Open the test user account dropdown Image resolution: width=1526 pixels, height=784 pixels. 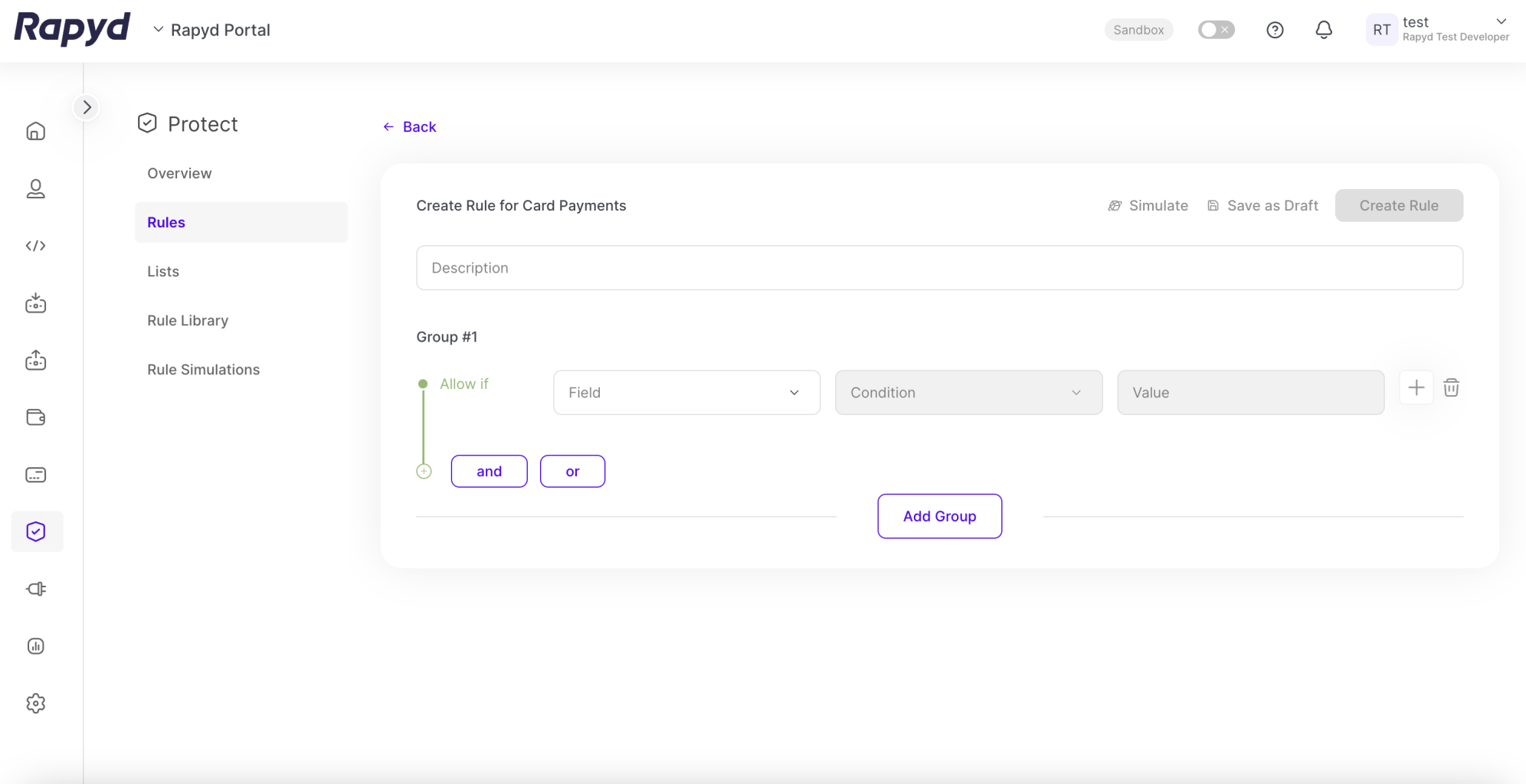pyautogui.click(x=1500, y=21)
